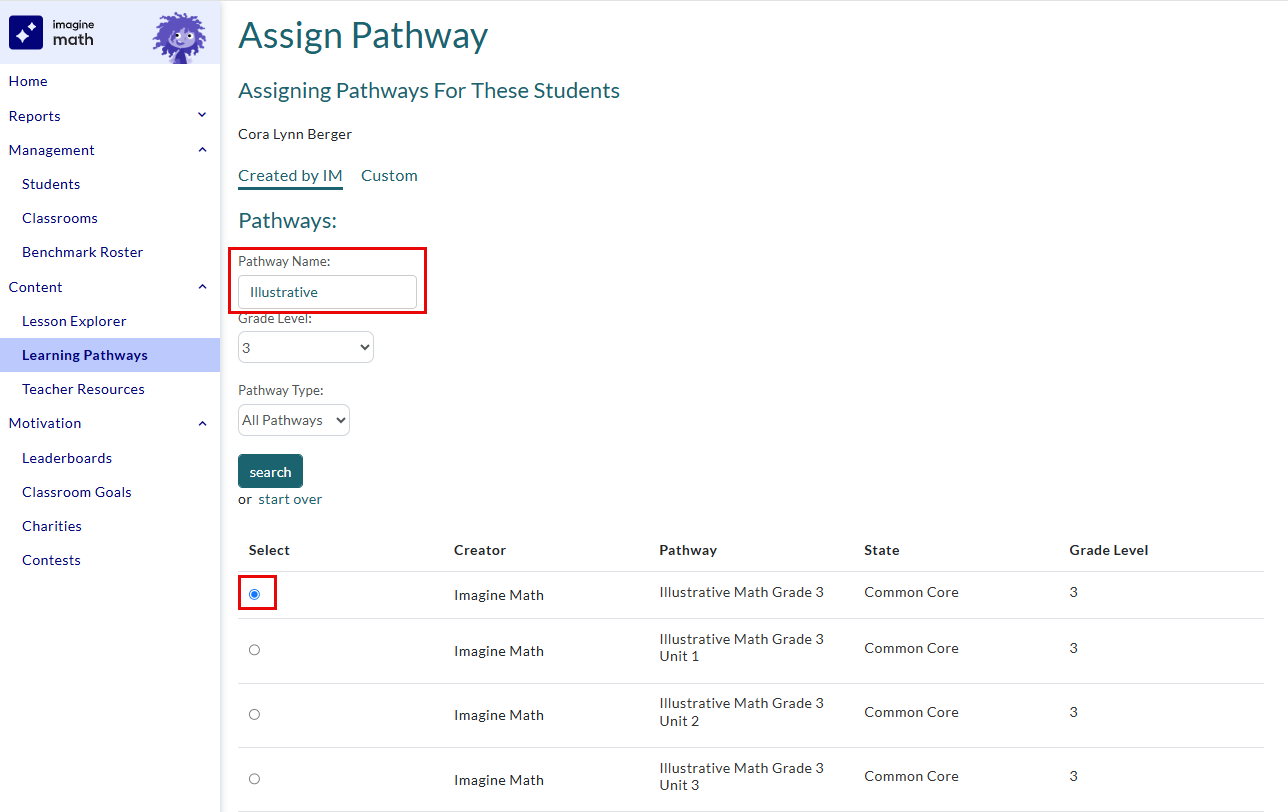Collapse the Content section chevron
Viewport: 1288px width, 812px height.
[x=202, y=287]
